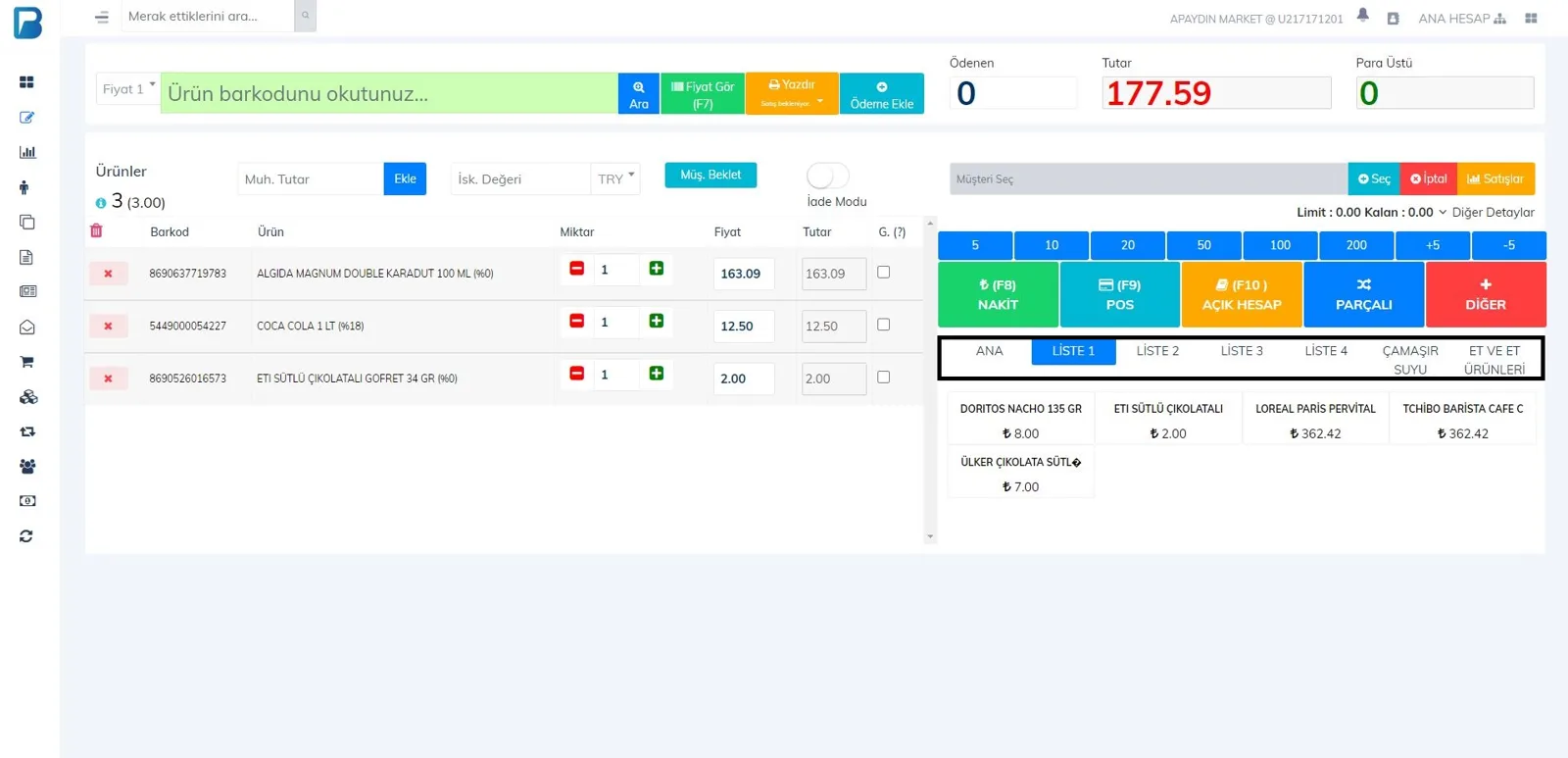Enable the İade Modu switch
The image size is (1568, 758).
pyautogui.click(x=828, y=176)
